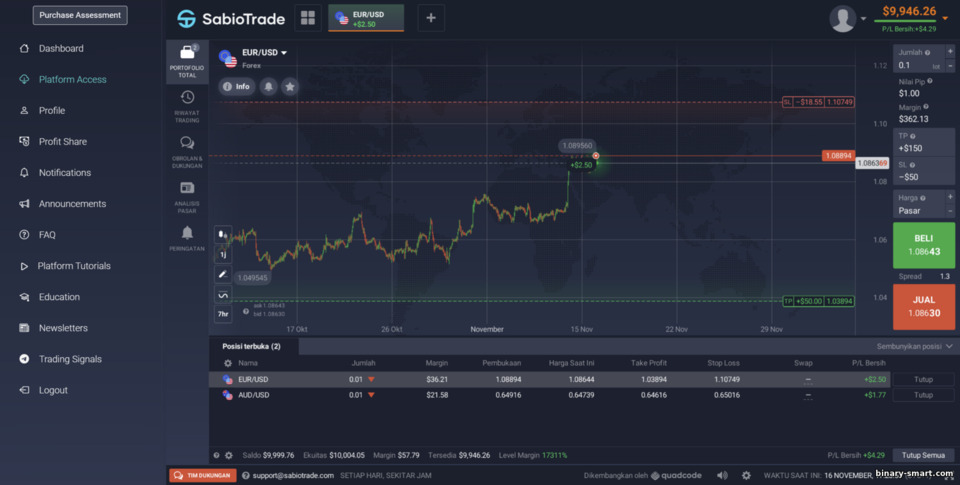Click Nilai Pip help icon
Viewport: 960px width, 485px height.
[x=930, y=81]
